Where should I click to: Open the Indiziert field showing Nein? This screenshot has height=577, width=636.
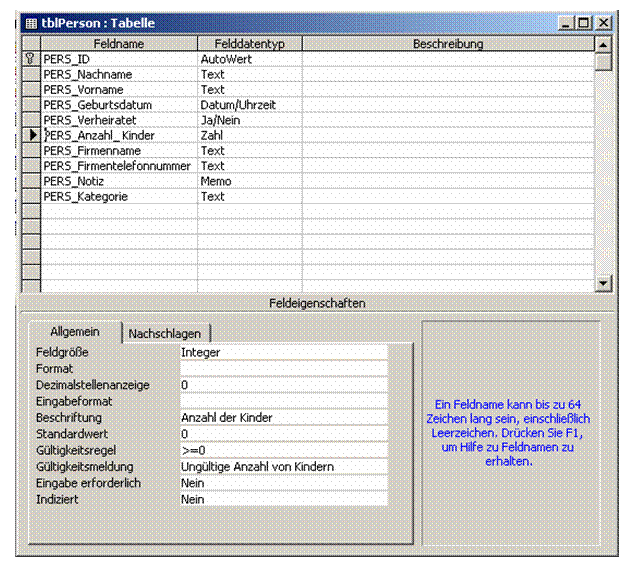284,499
